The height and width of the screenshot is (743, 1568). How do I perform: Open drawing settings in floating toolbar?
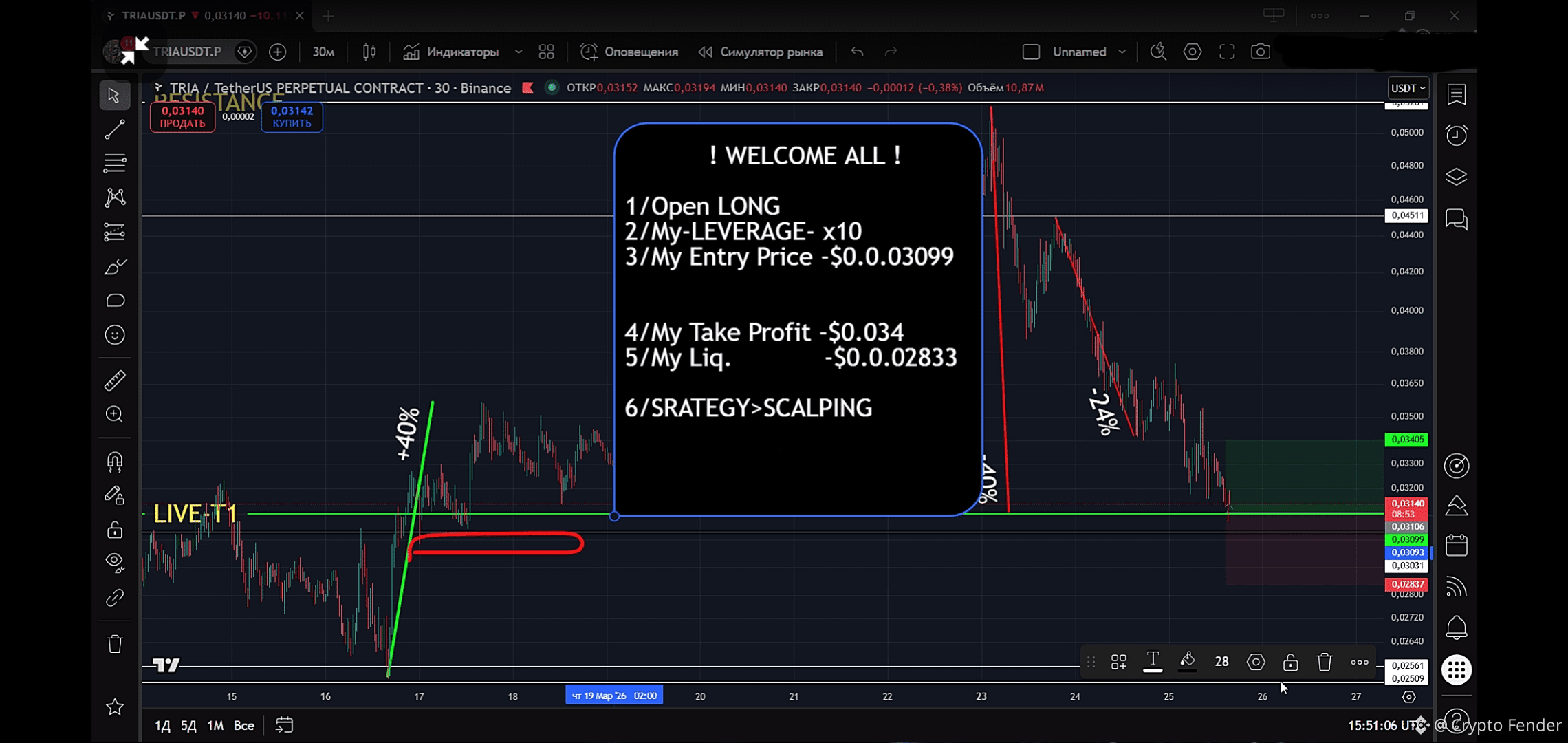[1256, 662]
